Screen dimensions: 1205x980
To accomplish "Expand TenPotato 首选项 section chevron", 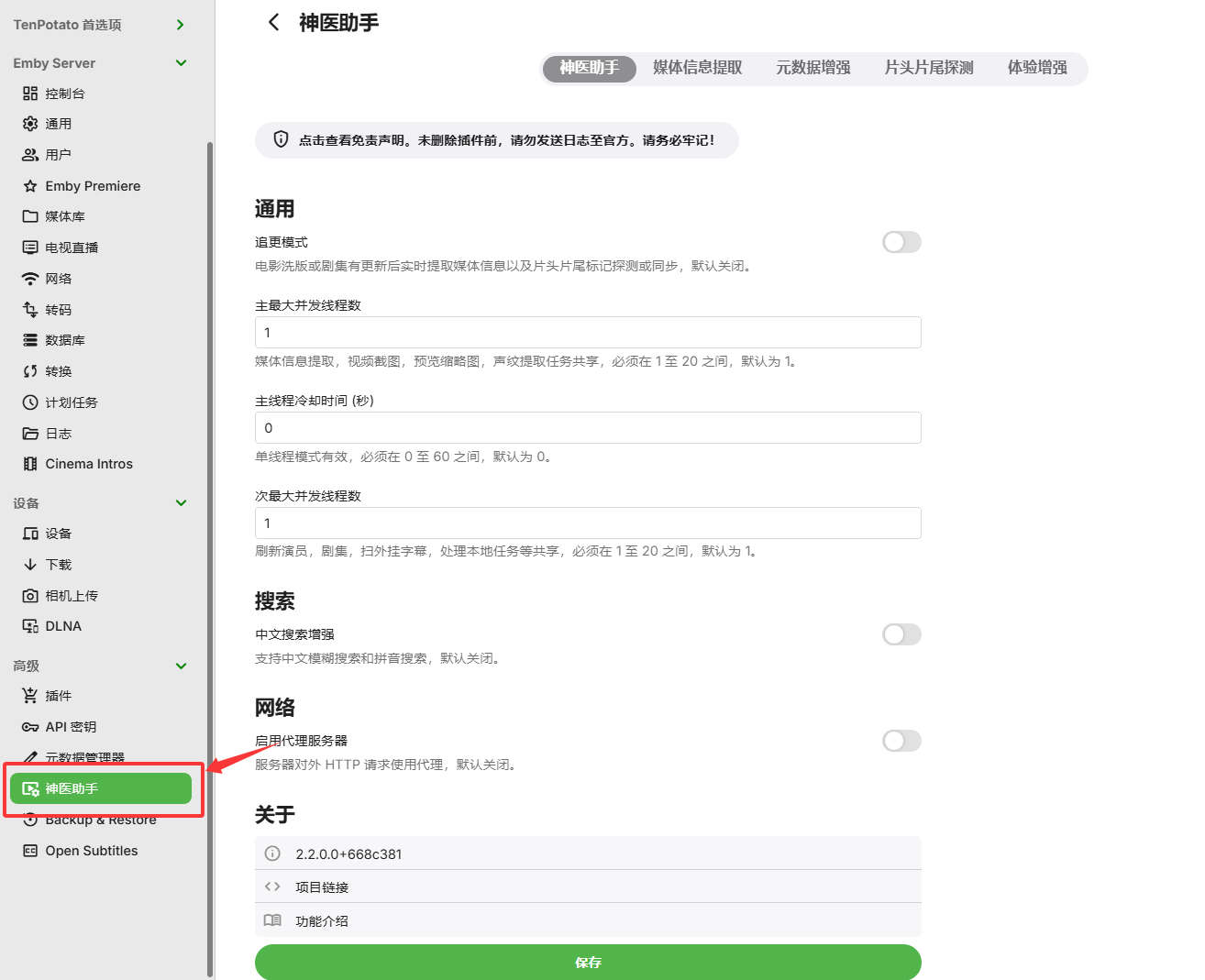I will [181, 25].
